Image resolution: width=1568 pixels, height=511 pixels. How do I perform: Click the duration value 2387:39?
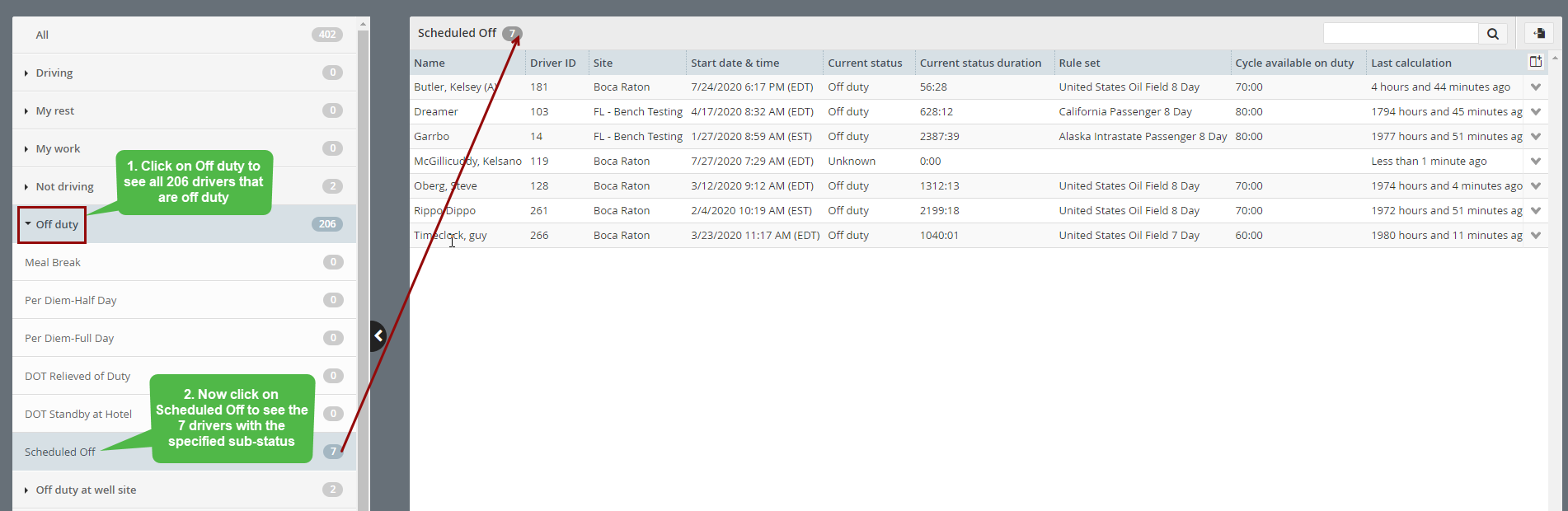(940, 137)
